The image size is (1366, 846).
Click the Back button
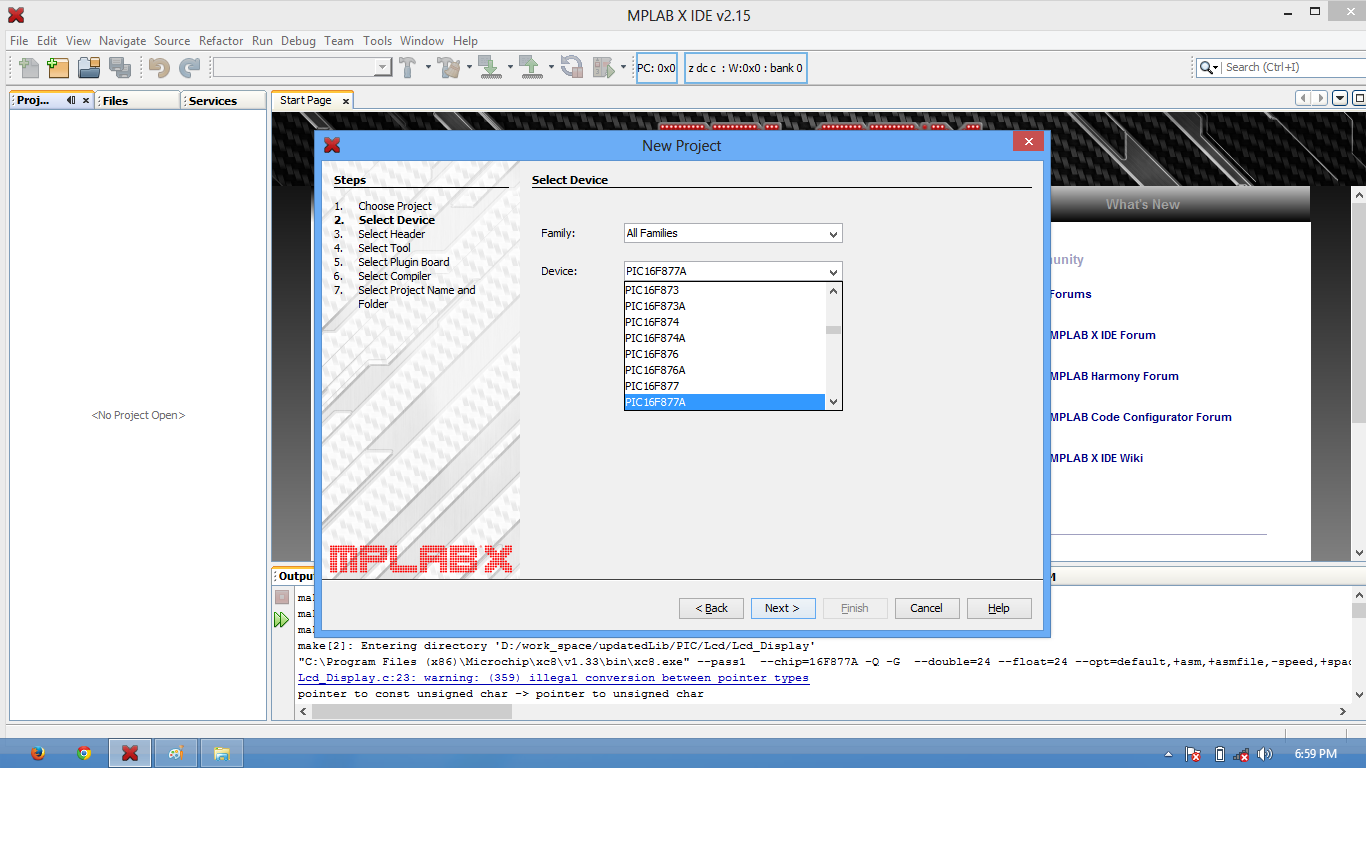(x=711, y=608)
